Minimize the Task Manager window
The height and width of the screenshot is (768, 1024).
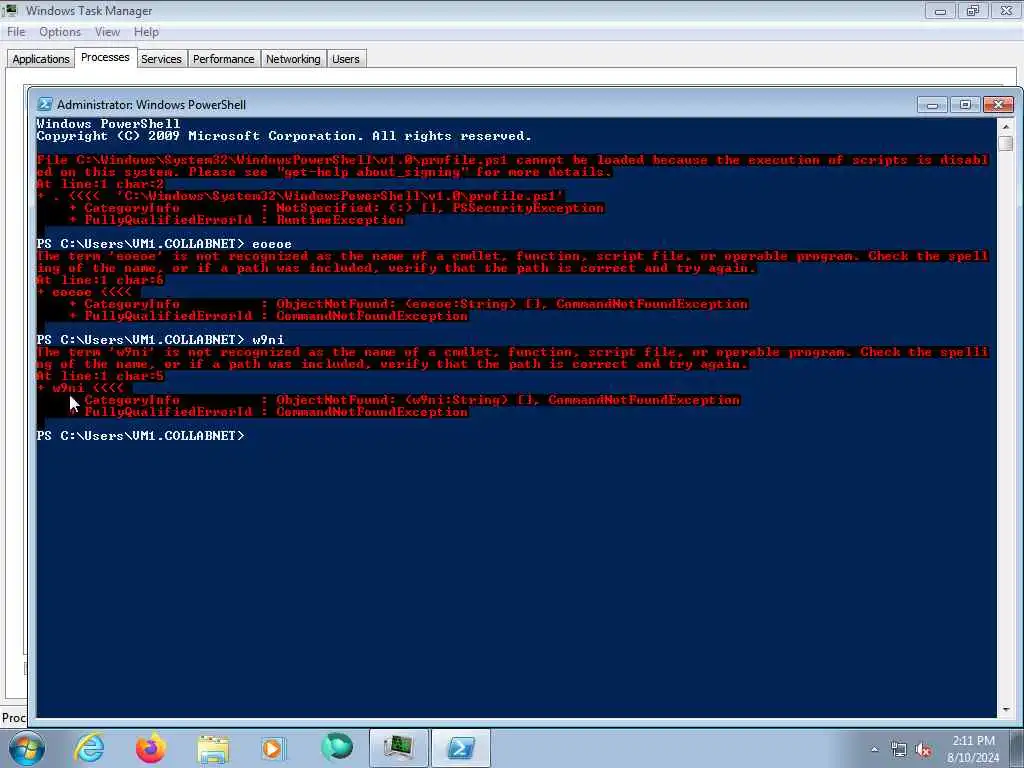(x=940, y=10)
